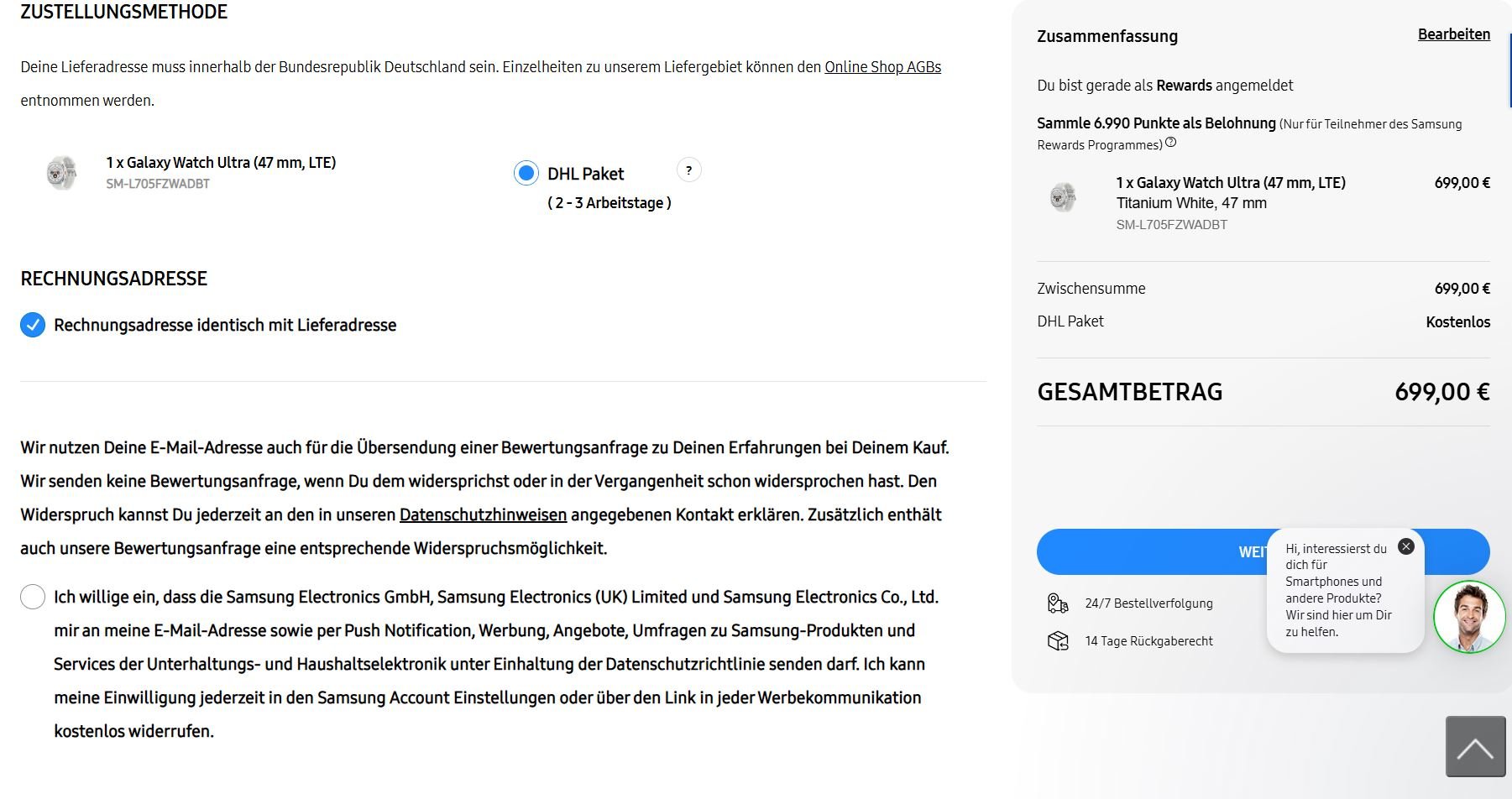Click the watch thumbnail under Zustellungsmethode
Screen dimensions: 1512x799
[x=61, y=173]
